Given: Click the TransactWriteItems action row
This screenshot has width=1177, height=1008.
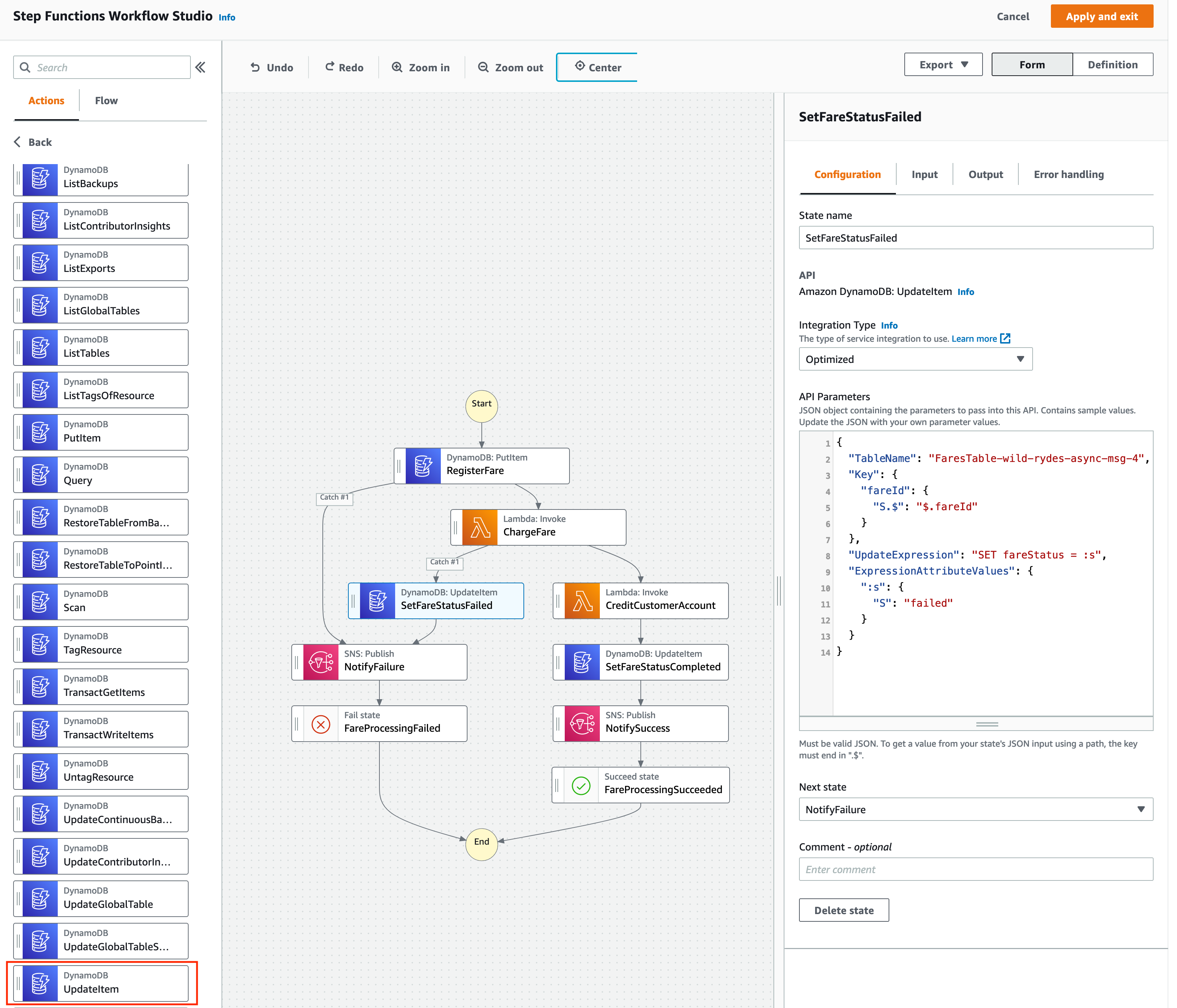Looking at the screenshot, I should tap(101, 729).
